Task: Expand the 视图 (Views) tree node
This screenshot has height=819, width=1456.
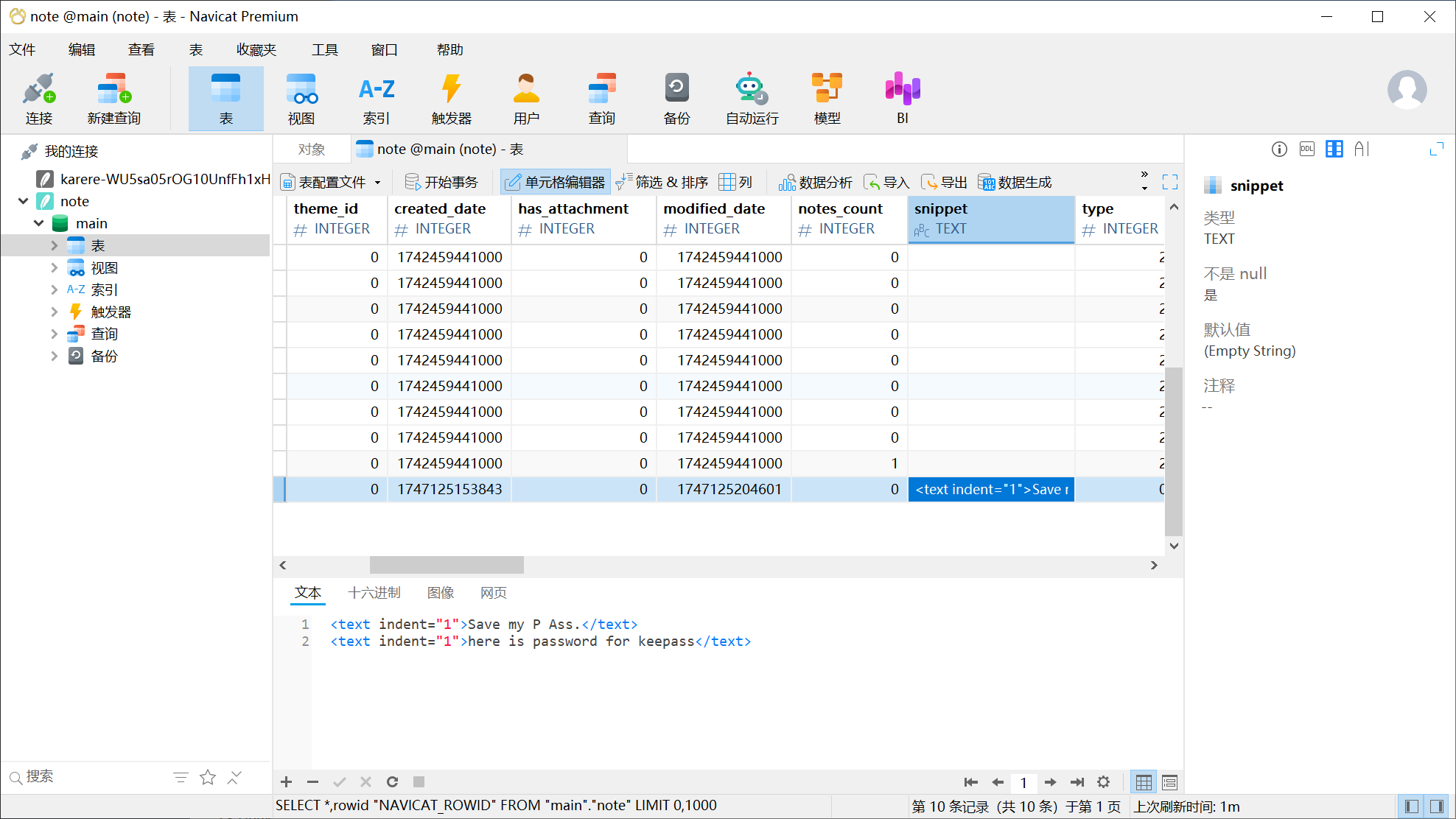Action: click(x=54, y=267)
